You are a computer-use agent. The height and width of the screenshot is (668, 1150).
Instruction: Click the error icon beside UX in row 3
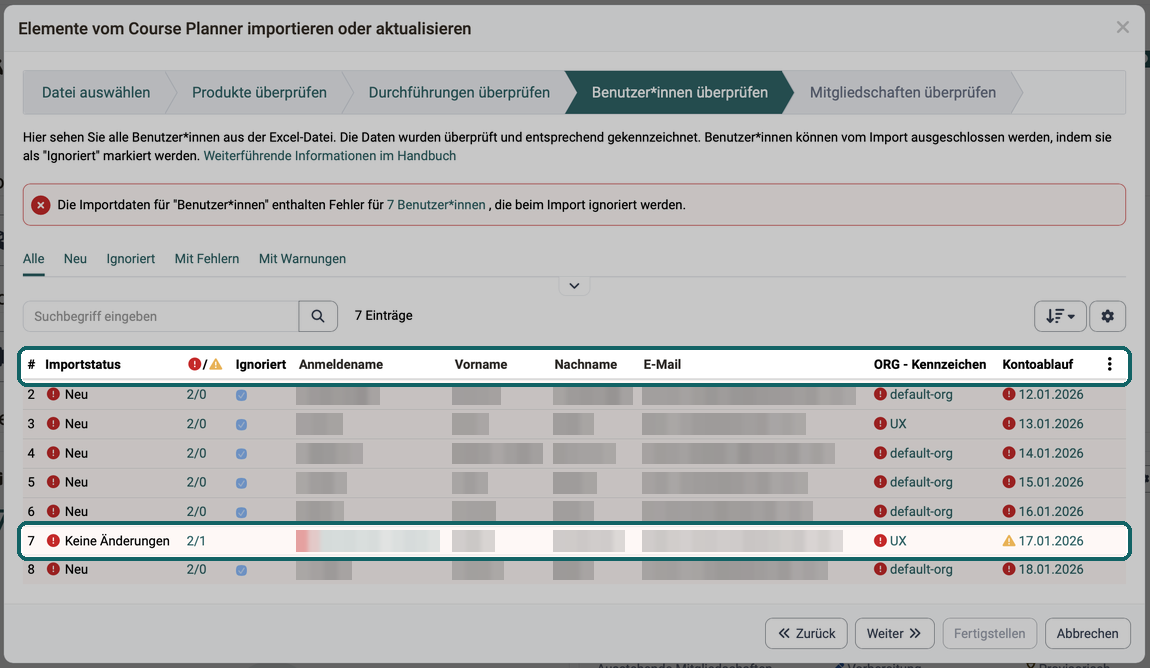[x=880, y=424]
